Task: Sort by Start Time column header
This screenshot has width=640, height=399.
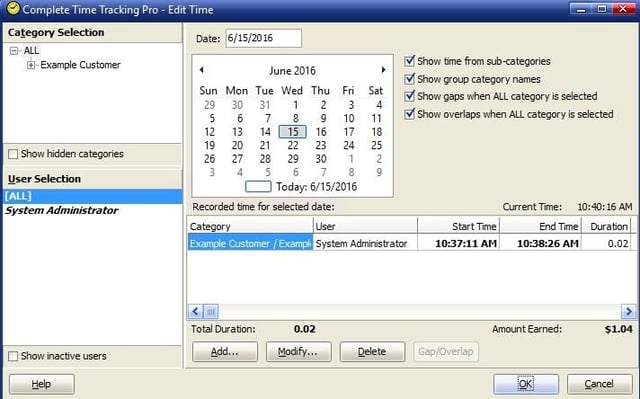Action: click(x=458, y=226)
